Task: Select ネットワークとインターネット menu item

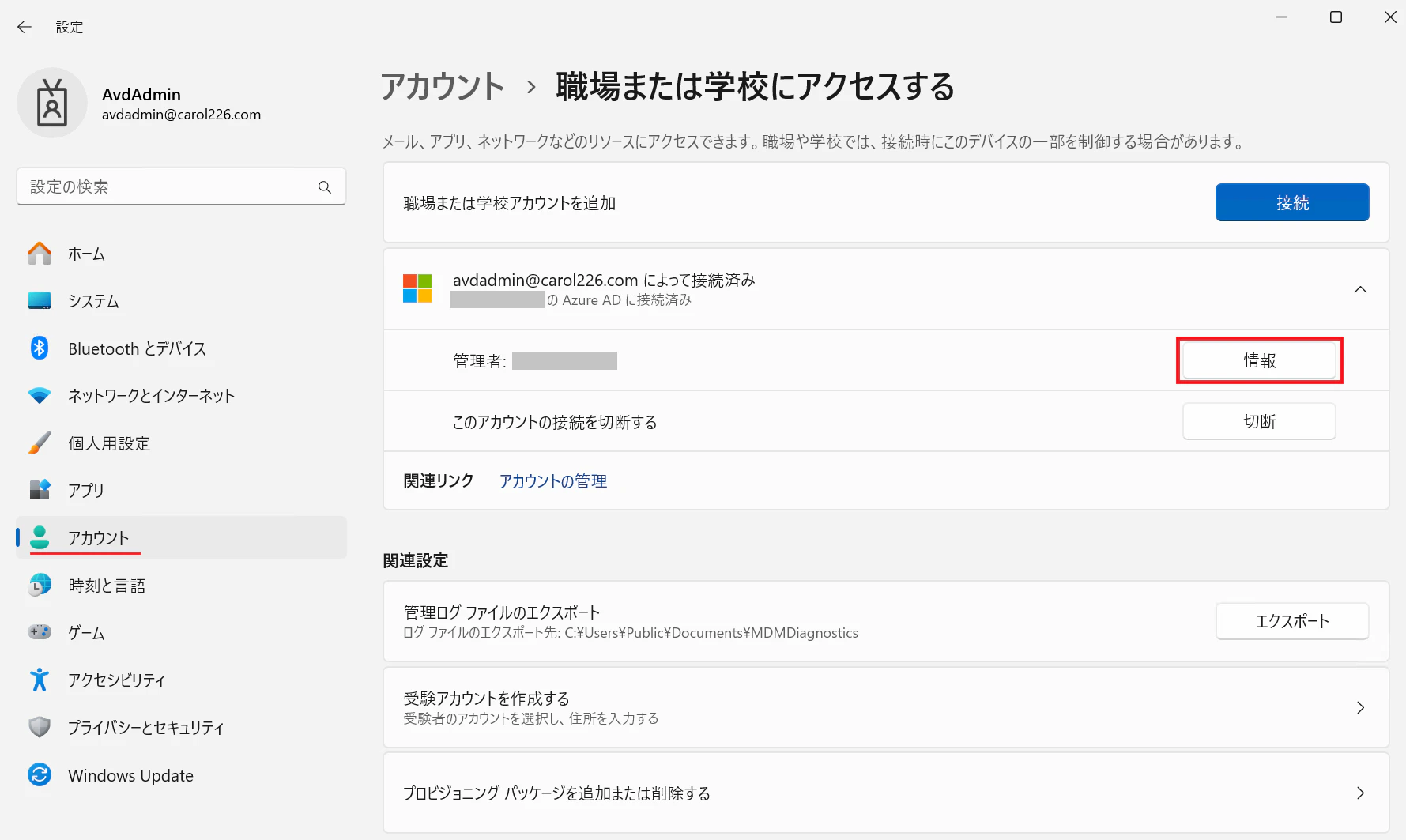Action: pyautogui.click(x=181, y=396)
